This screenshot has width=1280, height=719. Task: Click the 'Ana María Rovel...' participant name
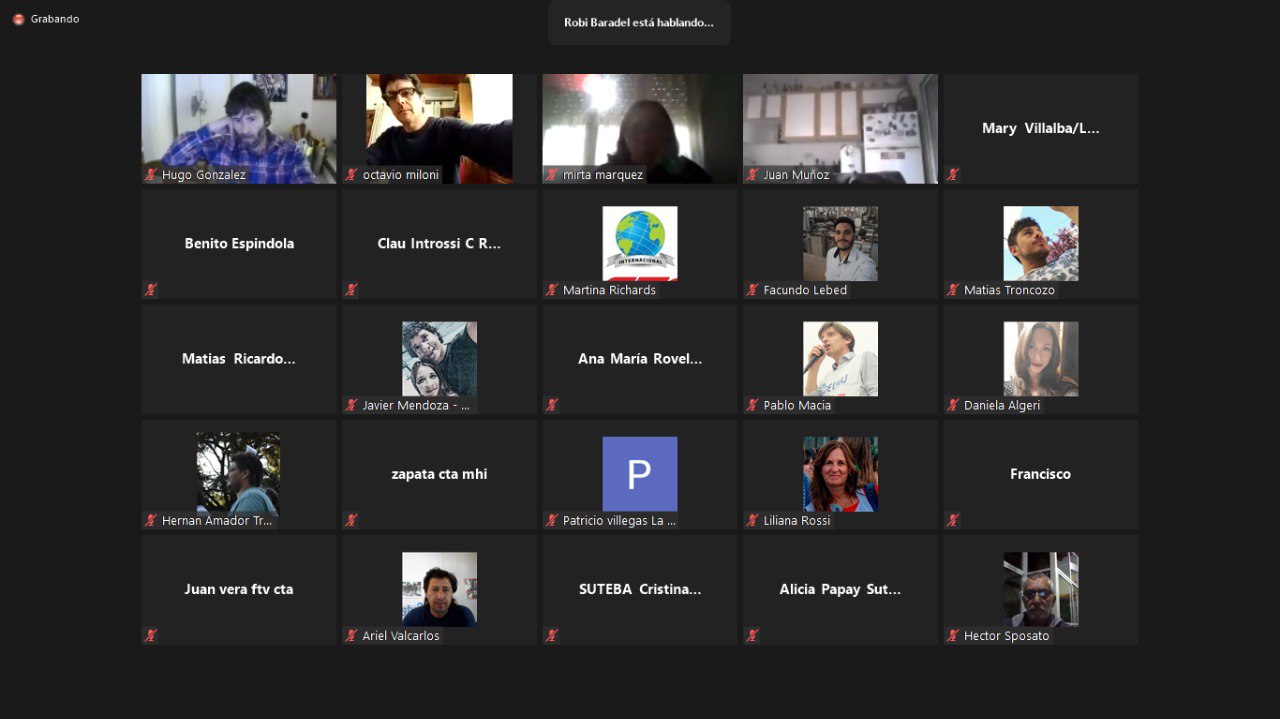[640, 358]
